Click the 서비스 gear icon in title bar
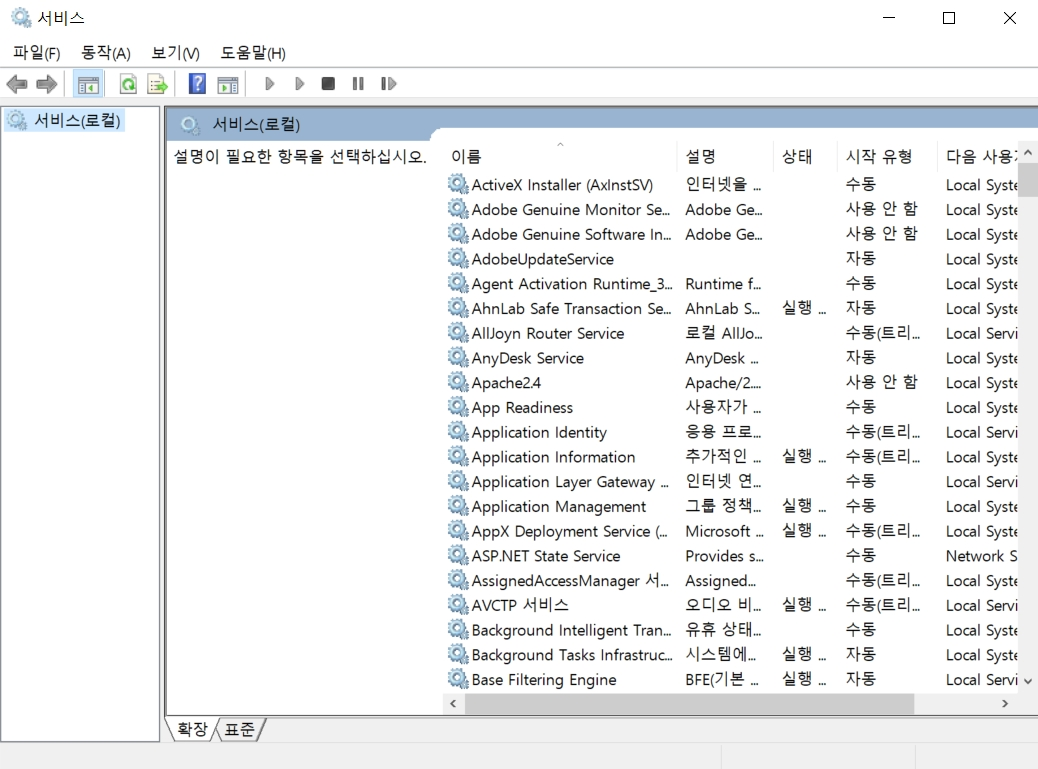Image resolution: width=1038 pixels, height=769 pixels. pos(21,18)
